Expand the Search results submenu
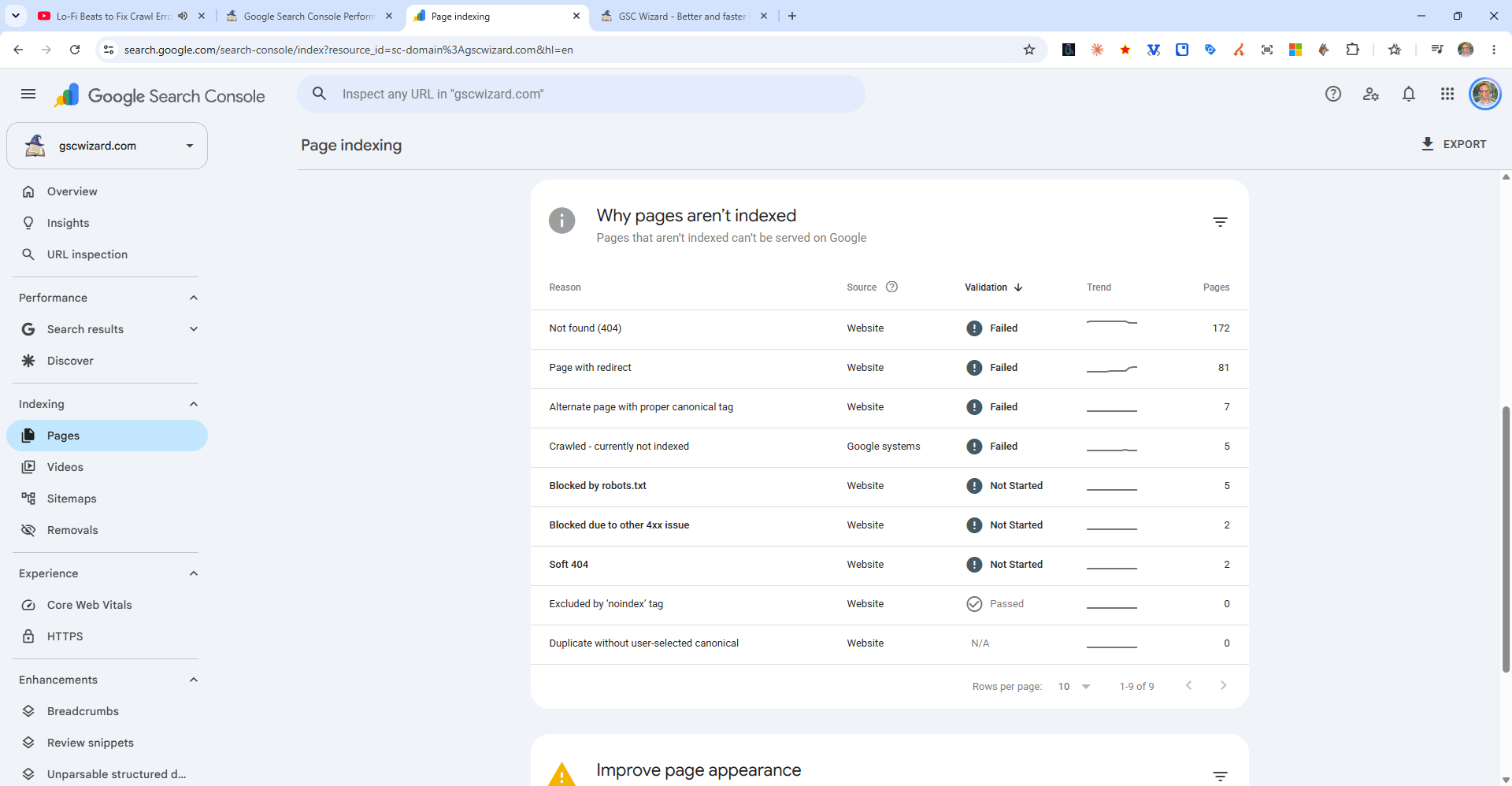 (x=194, y=329)
